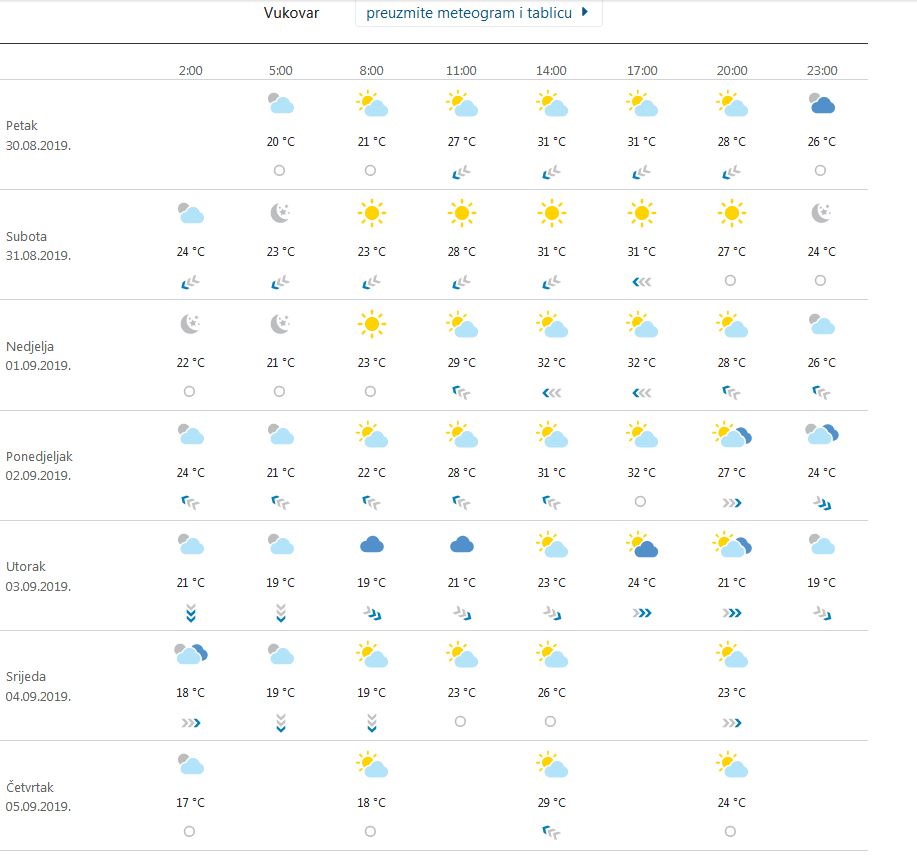This screenshot has height=856, width=917.
Task: Click Ponedjeljak 23:00 cloudy night icon
Action: pyautogui.click(x=822, y=433)
